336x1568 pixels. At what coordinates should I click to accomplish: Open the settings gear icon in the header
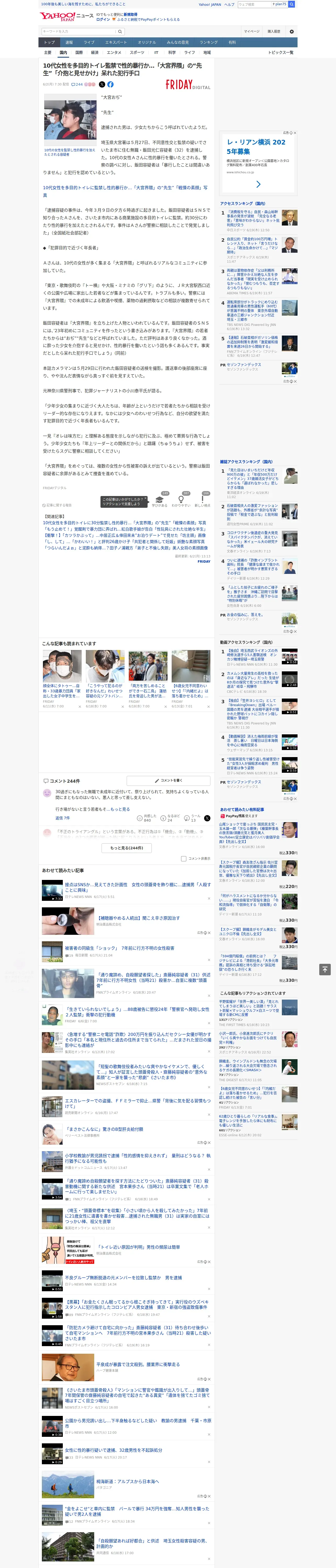291,32
